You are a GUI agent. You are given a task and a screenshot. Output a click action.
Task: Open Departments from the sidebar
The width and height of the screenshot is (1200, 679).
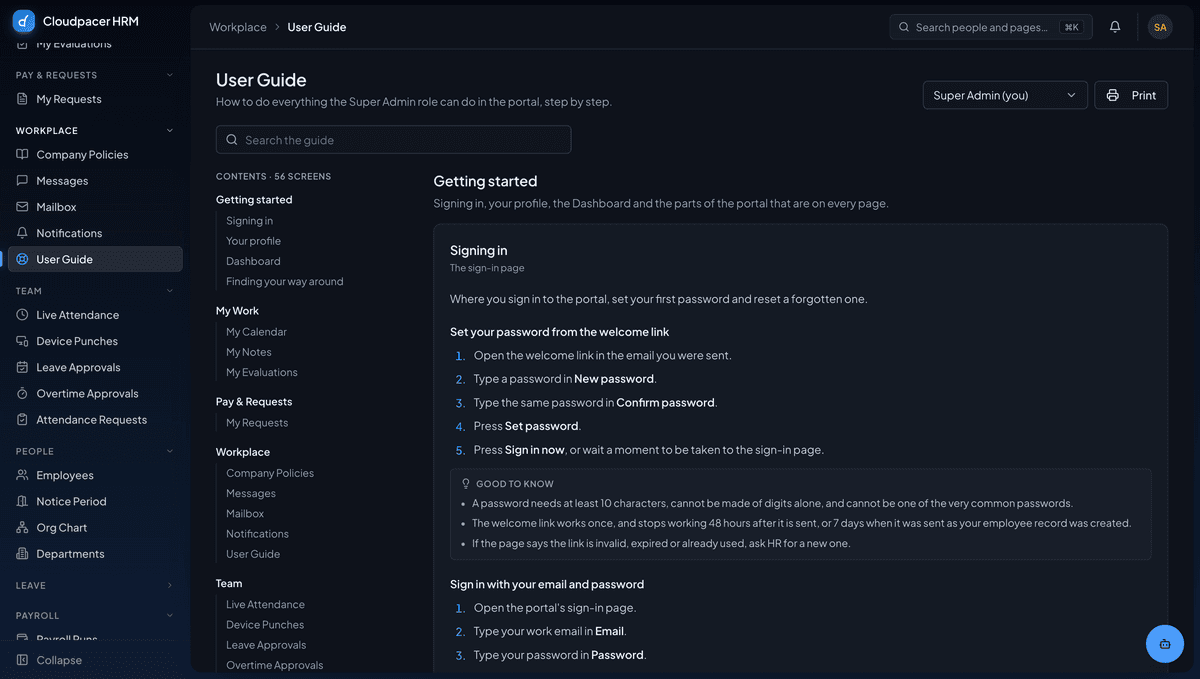click(95, 554)
